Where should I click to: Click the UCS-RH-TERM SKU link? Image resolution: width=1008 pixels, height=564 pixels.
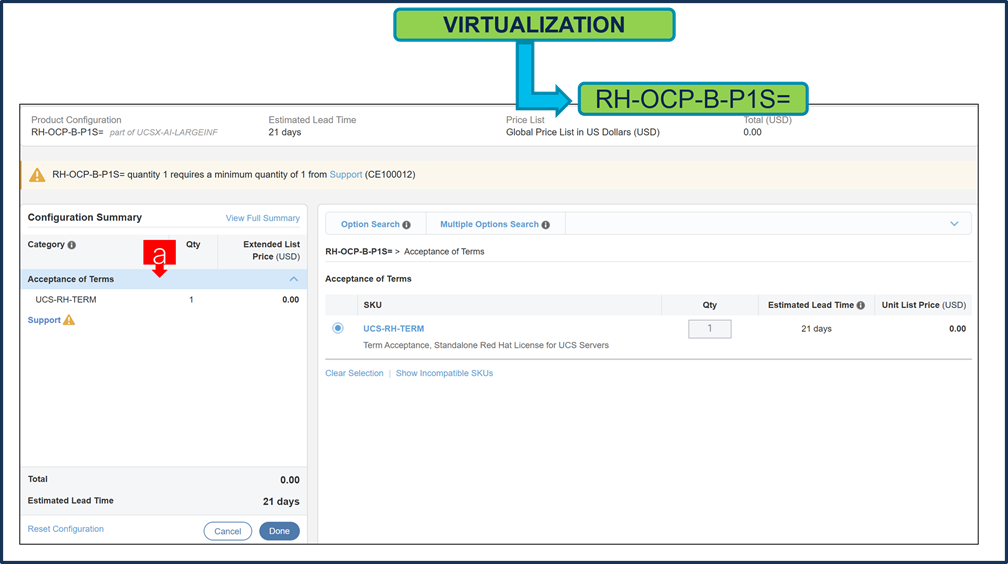[393, 329]
